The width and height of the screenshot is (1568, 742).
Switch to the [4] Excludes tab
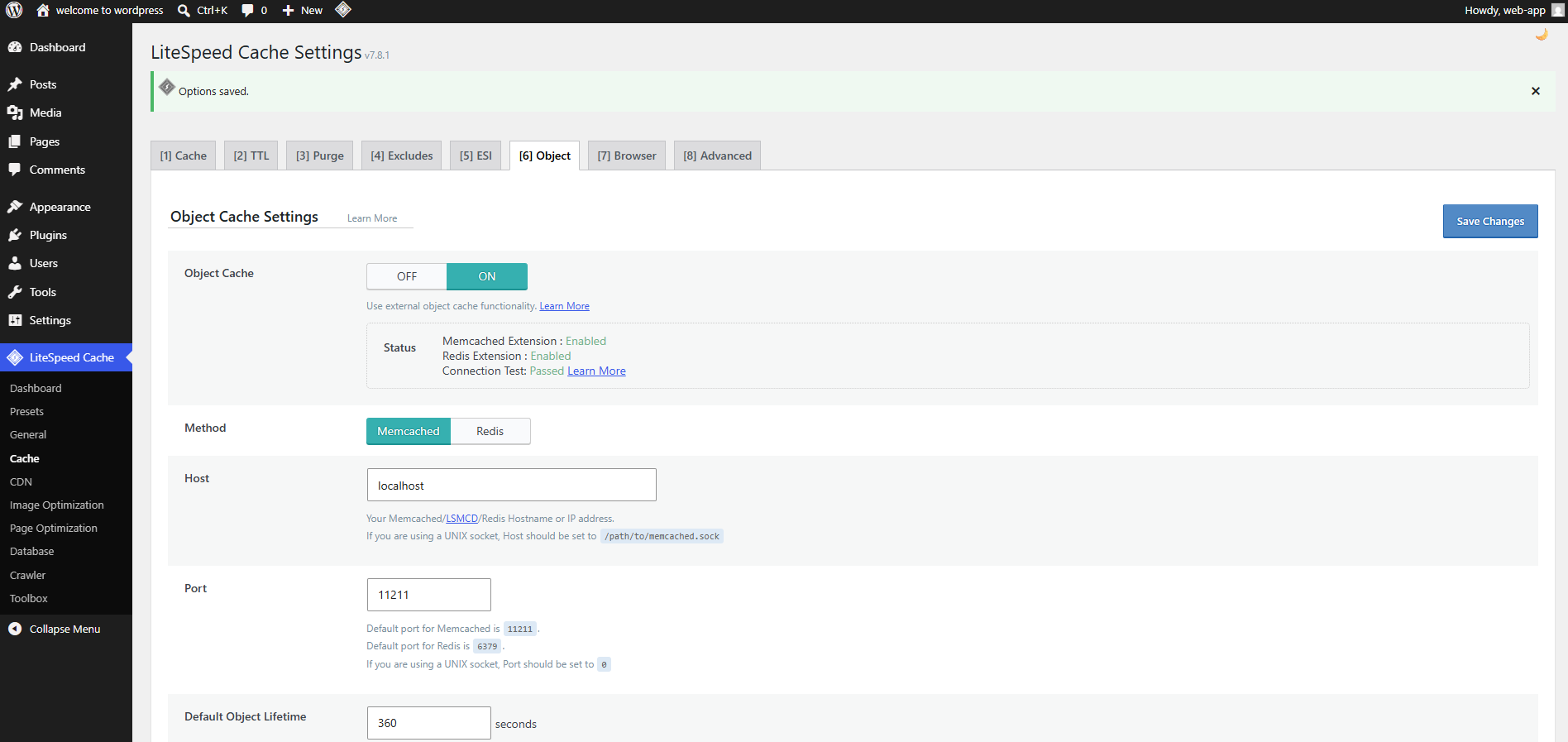tap(402, 156)
